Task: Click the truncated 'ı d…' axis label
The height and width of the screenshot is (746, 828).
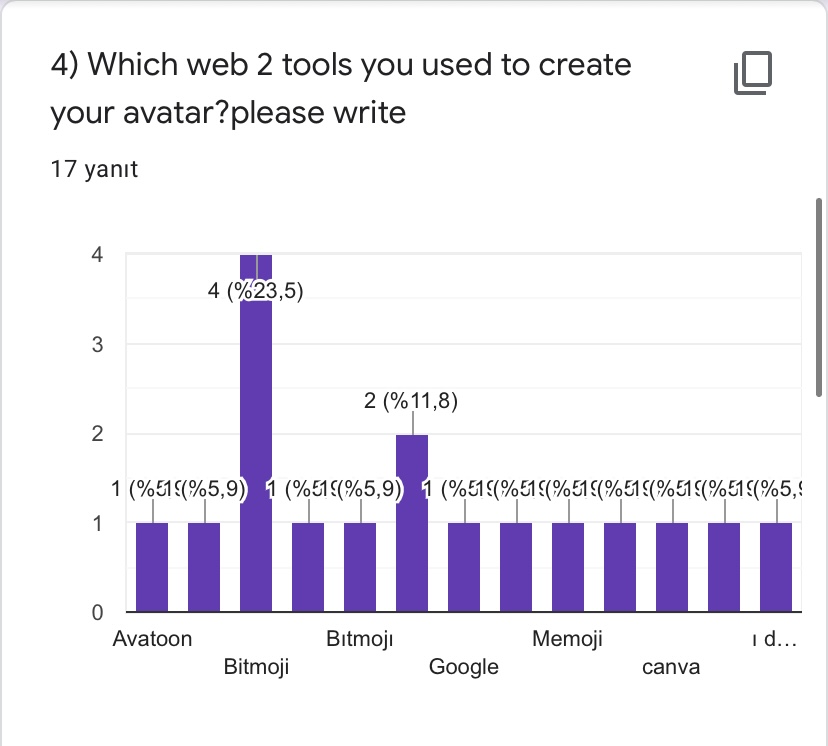Action: 773,638
